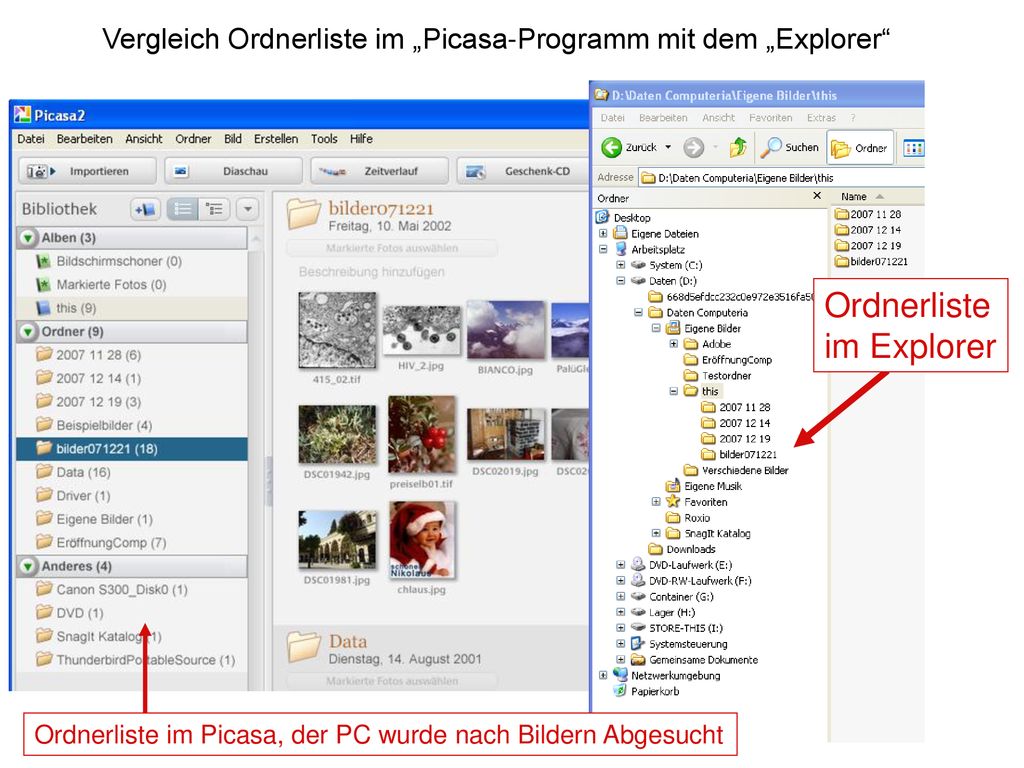Select Markierte Fotos (0) album

tap(132, 285)
